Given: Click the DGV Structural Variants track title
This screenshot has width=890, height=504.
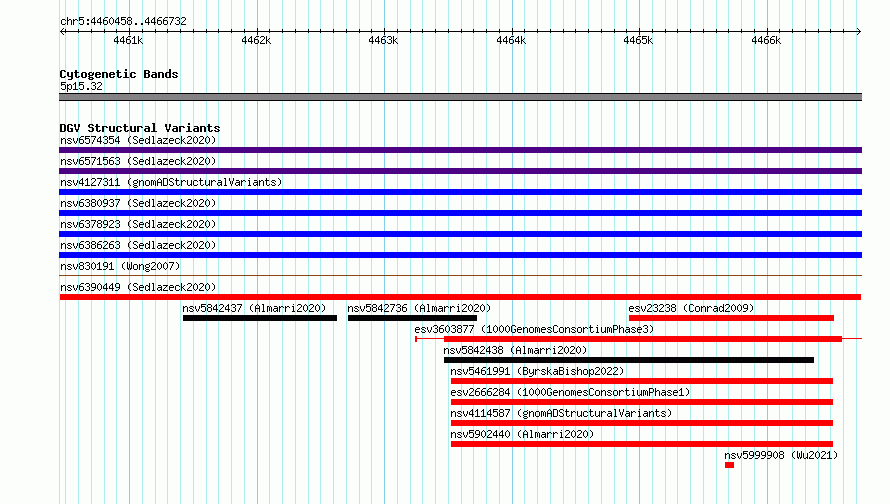Looking at the screenshot, I should pos(140,128).
